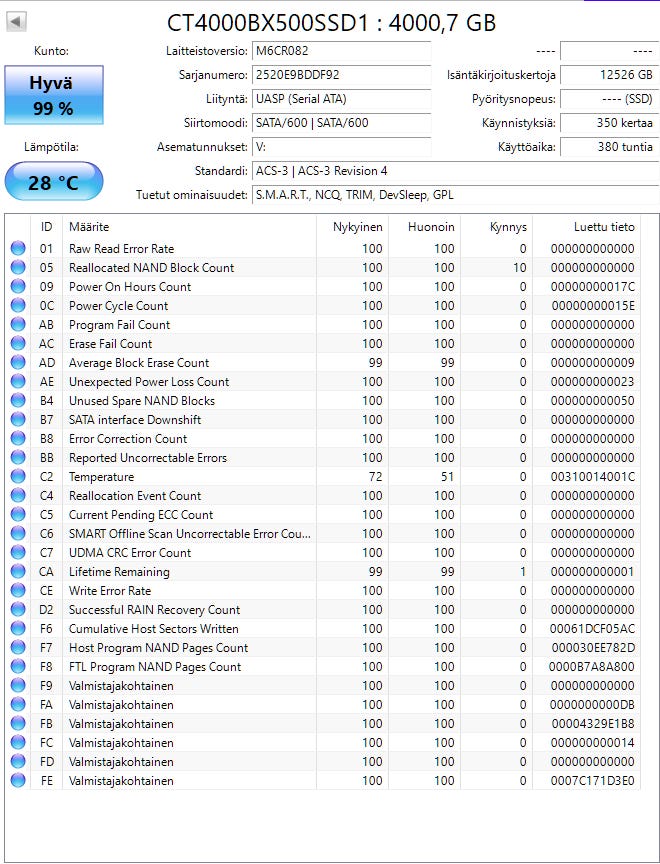Click the Tuetut ominaisuudet features field
Screen dimensions: 660x864
pos(456,195)
